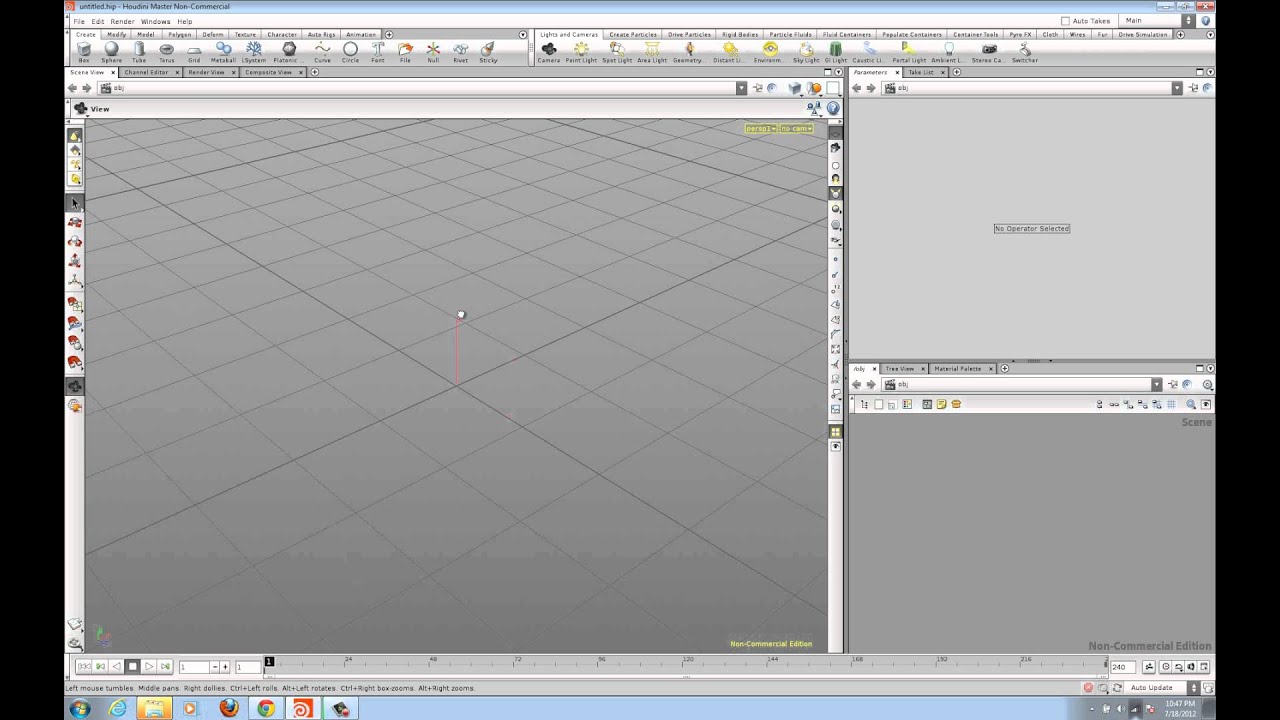Open the Polygon shelf tab
The height and width of the screenshot is (720, 1280).
[x=179, y=34]
